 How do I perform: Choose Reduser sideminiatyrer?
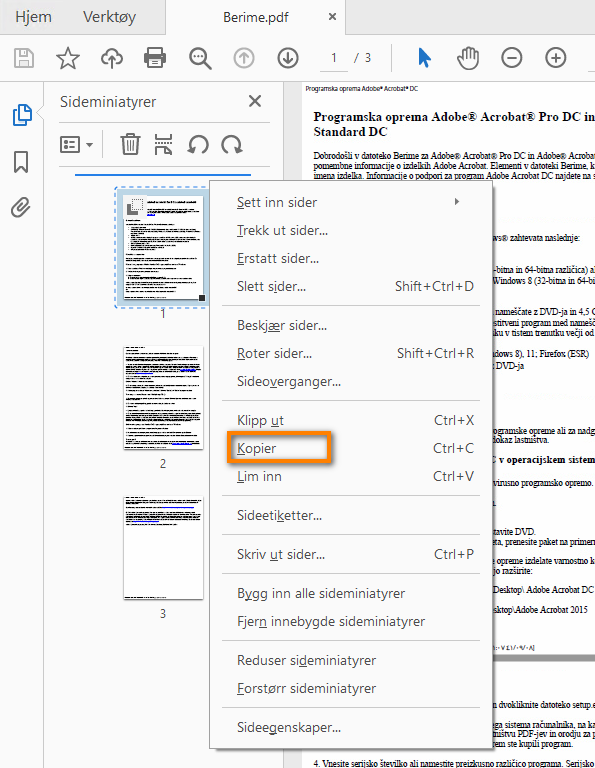(351, 660)
